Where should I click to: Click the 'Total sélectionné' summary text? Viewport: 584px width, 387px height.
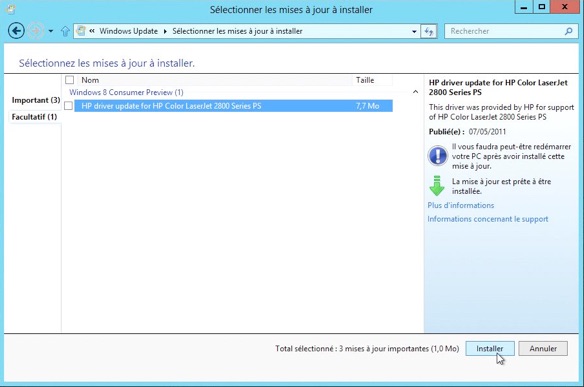point(367,349)
